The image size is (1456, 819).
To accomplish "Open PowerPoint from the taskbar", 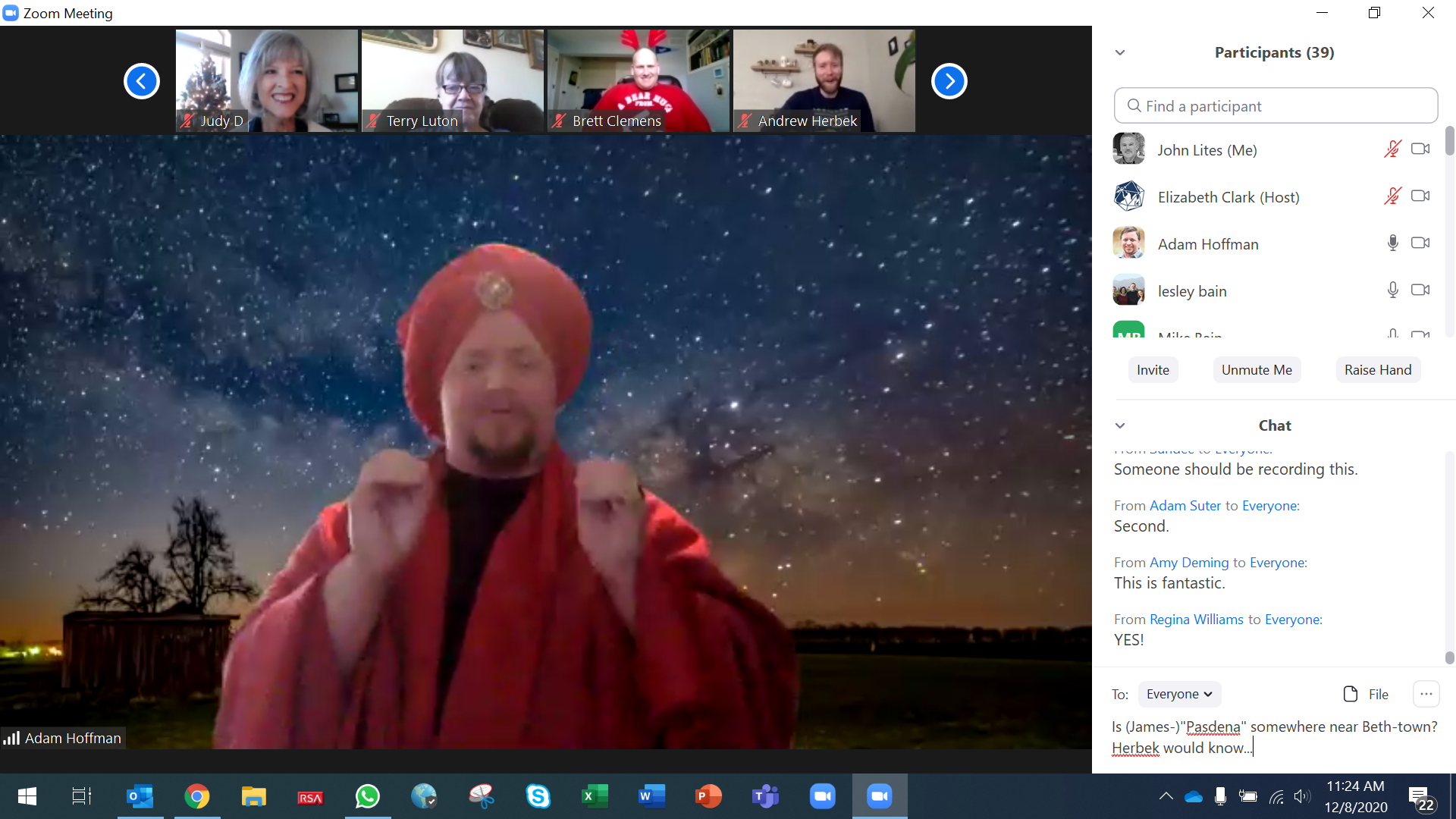I will (709, 796).
